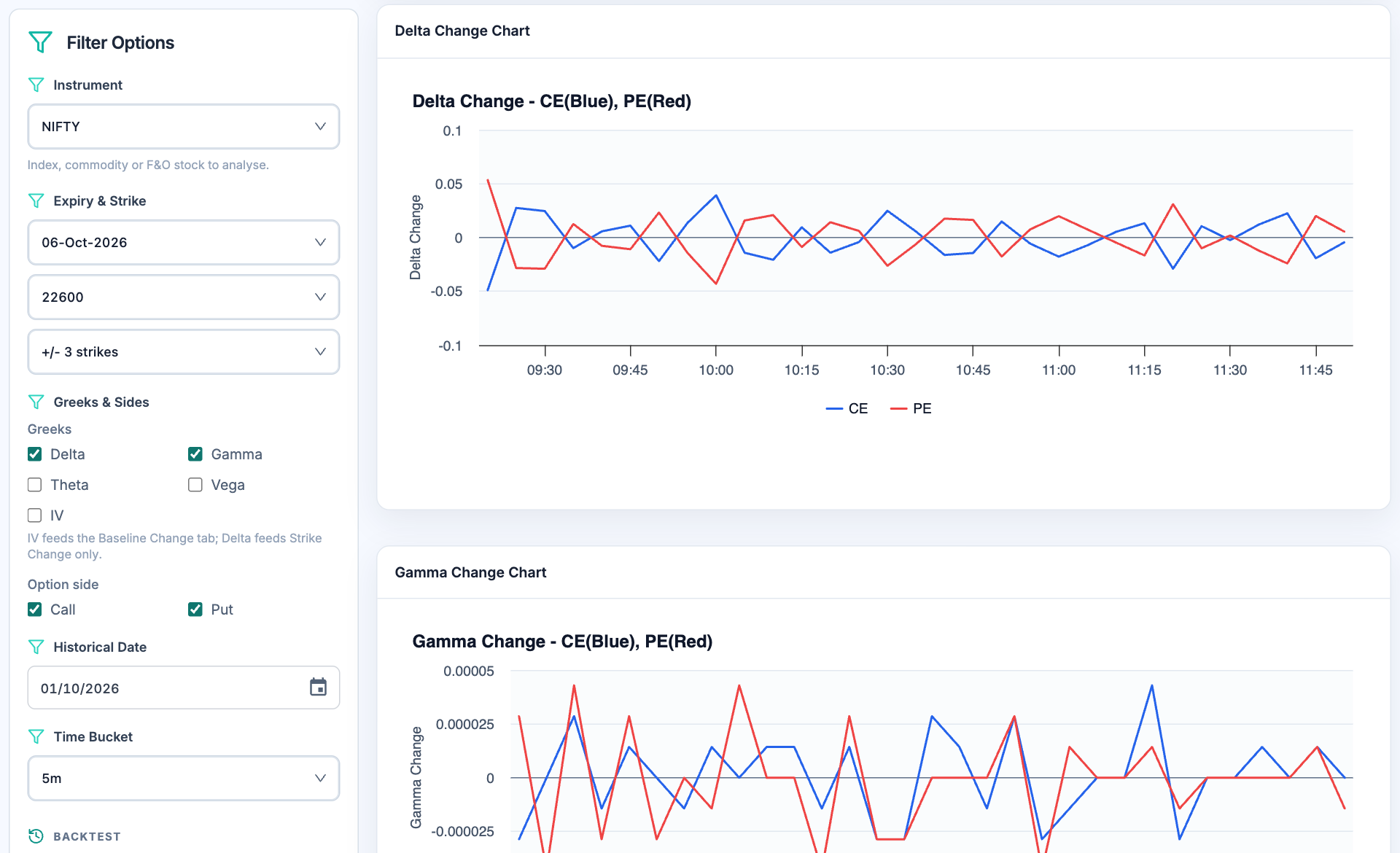Toggle the CE series in chart legend

pyautogui.click(x=847, y=408)
